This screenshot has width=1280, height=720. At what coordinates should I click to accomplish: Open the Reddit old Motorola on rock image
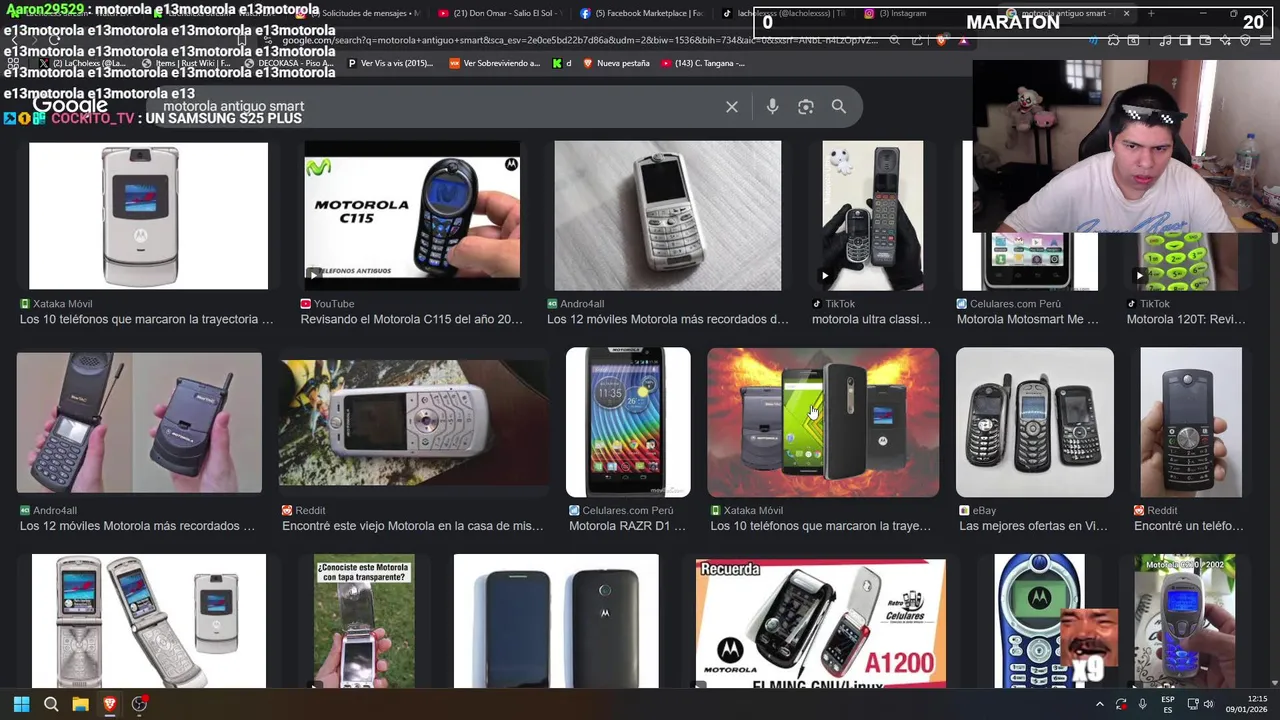pyautogui.click(x=413, y=422)
